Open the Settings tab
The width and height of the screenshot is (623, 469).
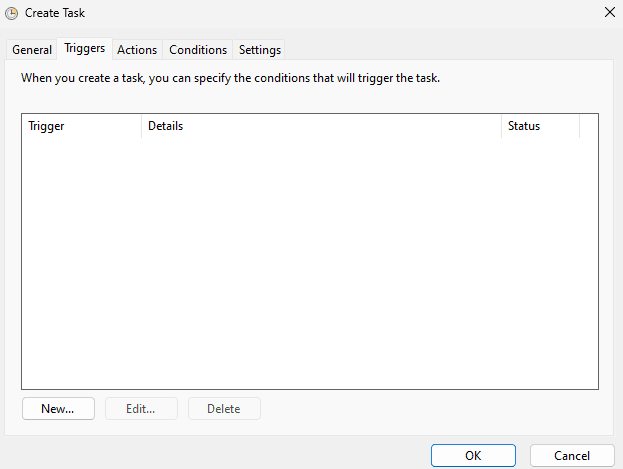coord(259,50)
